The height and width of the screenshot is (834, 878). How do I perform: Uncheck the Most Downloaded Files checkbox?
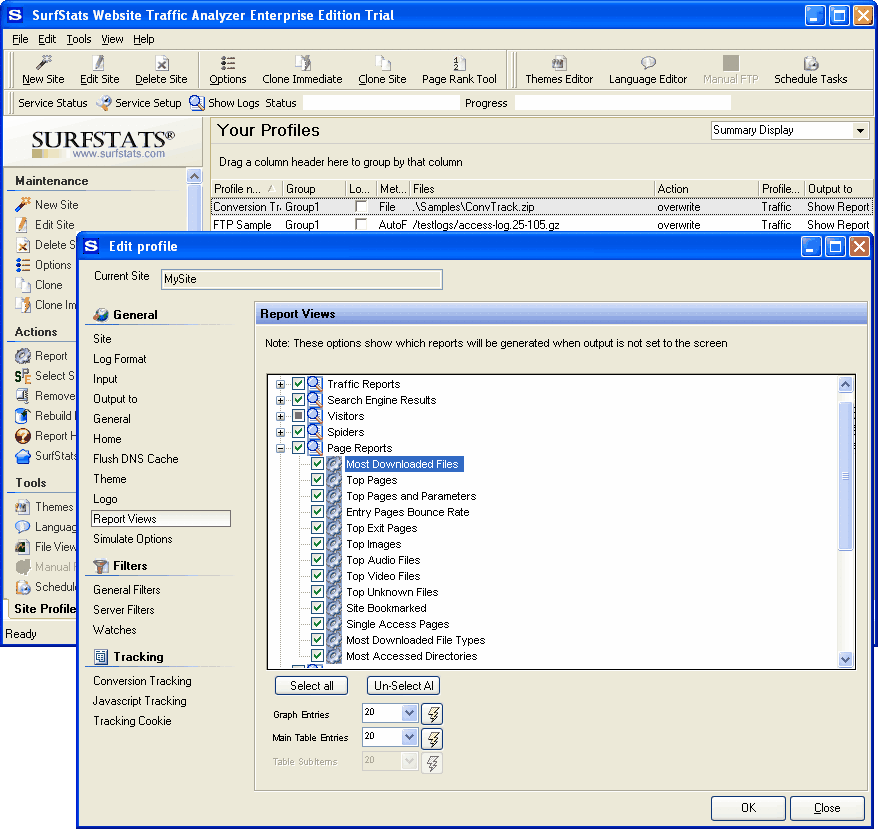(317, 464)
